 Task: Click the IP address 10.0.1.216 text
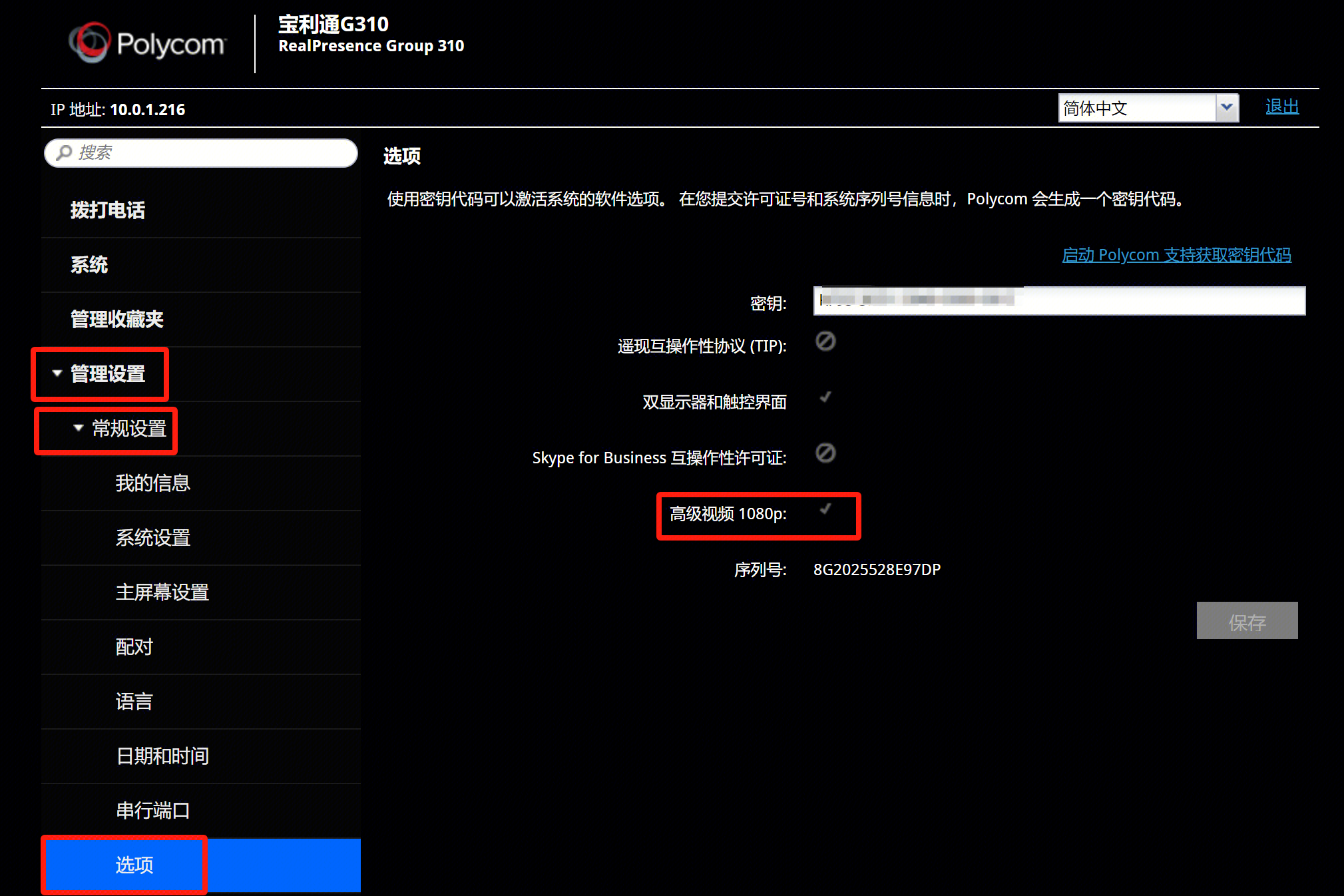(x=147, y=110)
